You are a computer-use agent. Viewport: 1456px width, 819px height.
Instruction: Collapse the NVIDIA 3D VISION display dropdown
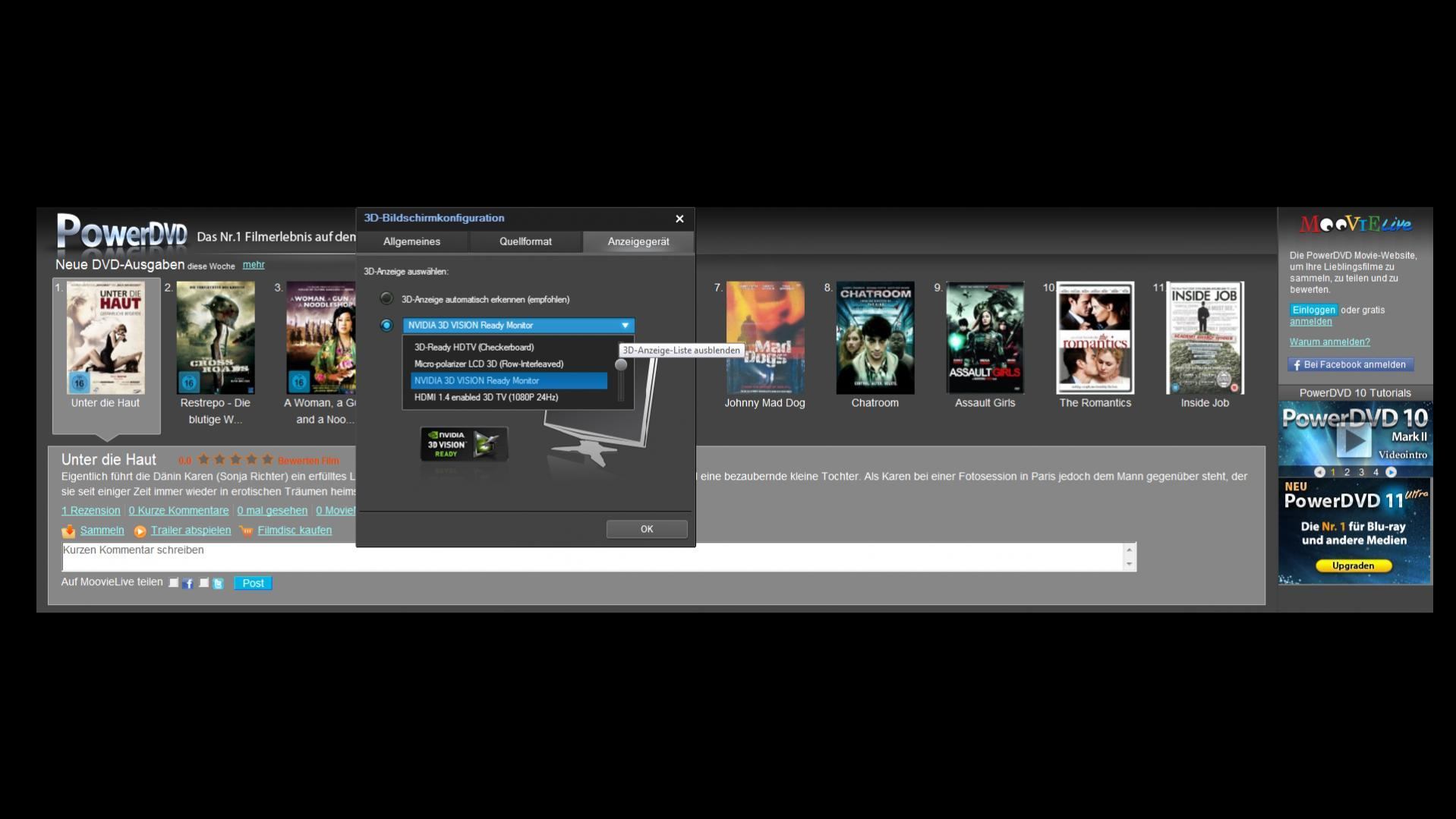click(625, 326)
